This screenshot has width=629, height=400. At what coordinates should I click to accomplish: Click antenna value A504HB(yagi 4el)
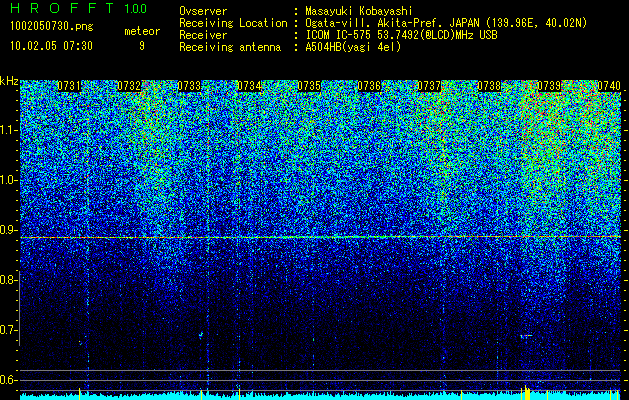(353, 47)
